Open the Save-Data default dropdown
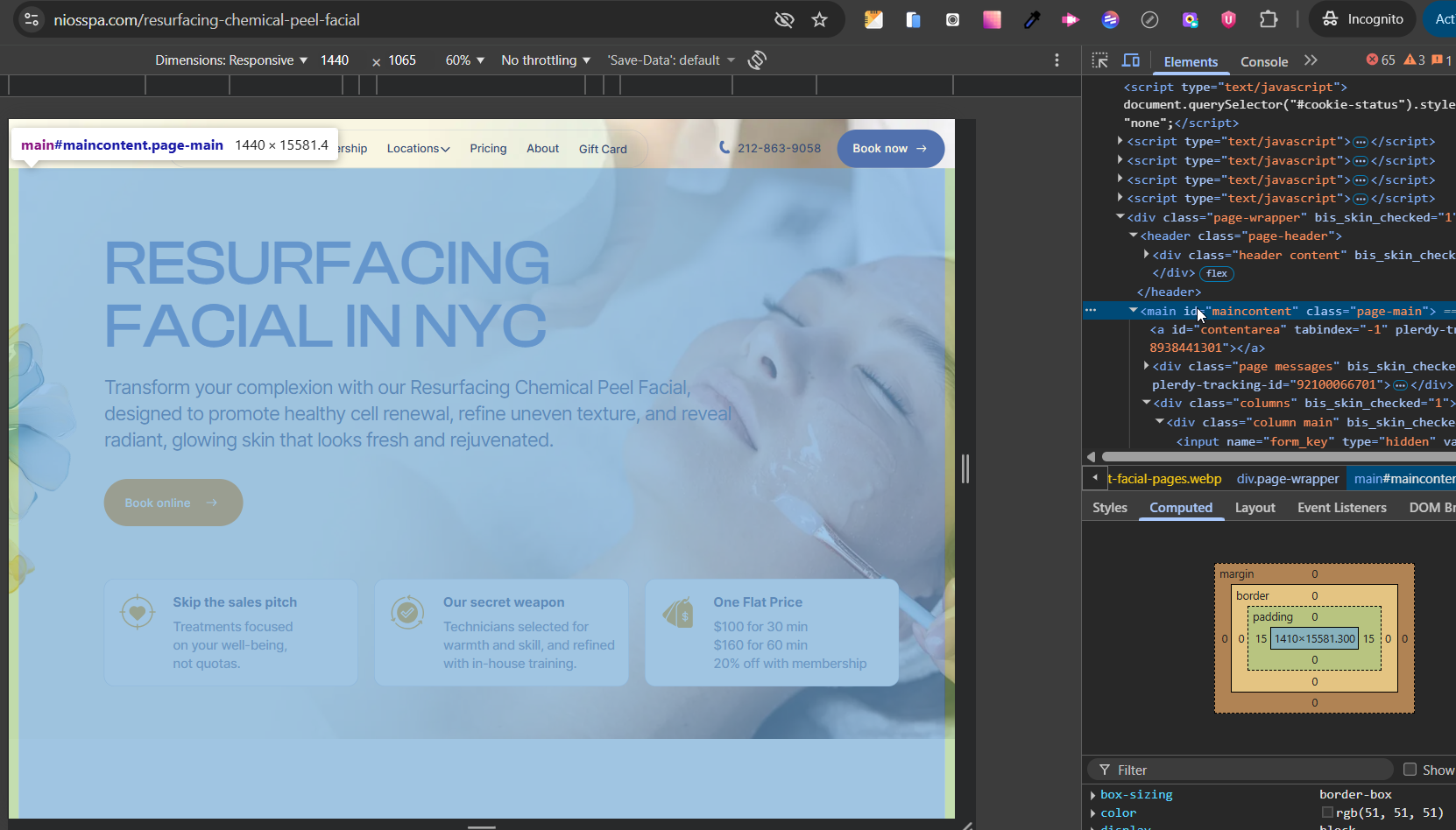The image size is (1456, 830). pos(671,60)
